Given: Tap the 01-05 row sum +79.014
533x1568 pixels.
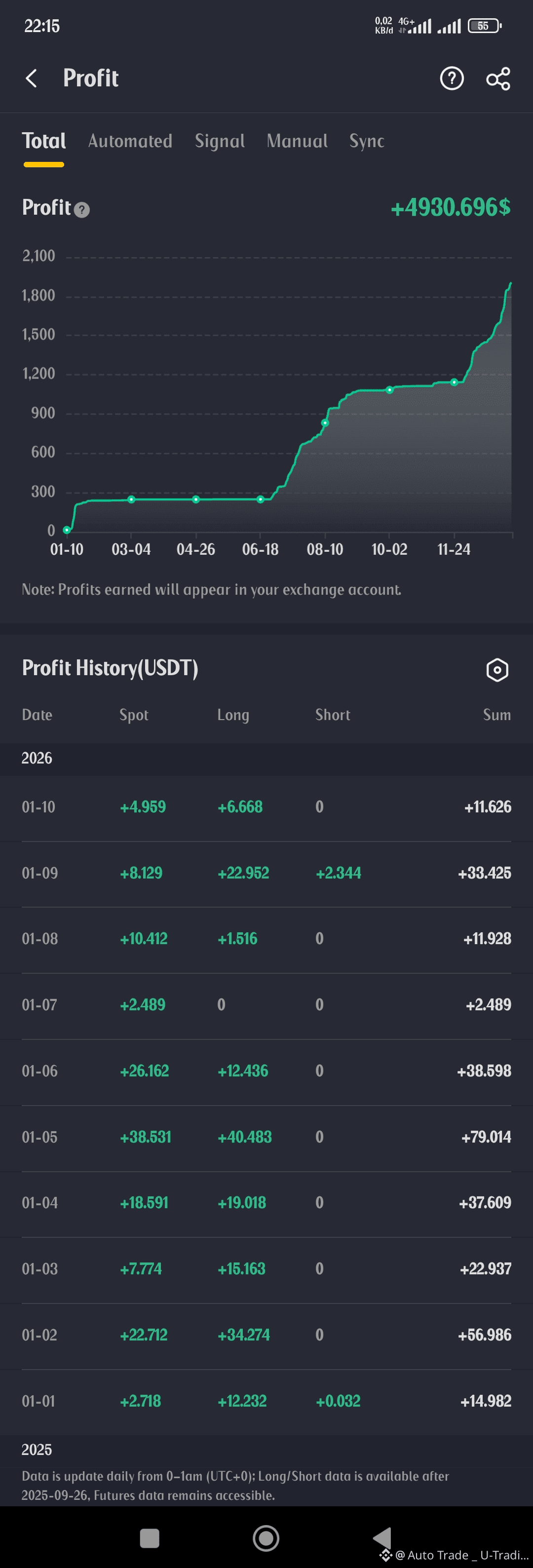Looking at the screenshot, I should click(x=486, y=1137).
